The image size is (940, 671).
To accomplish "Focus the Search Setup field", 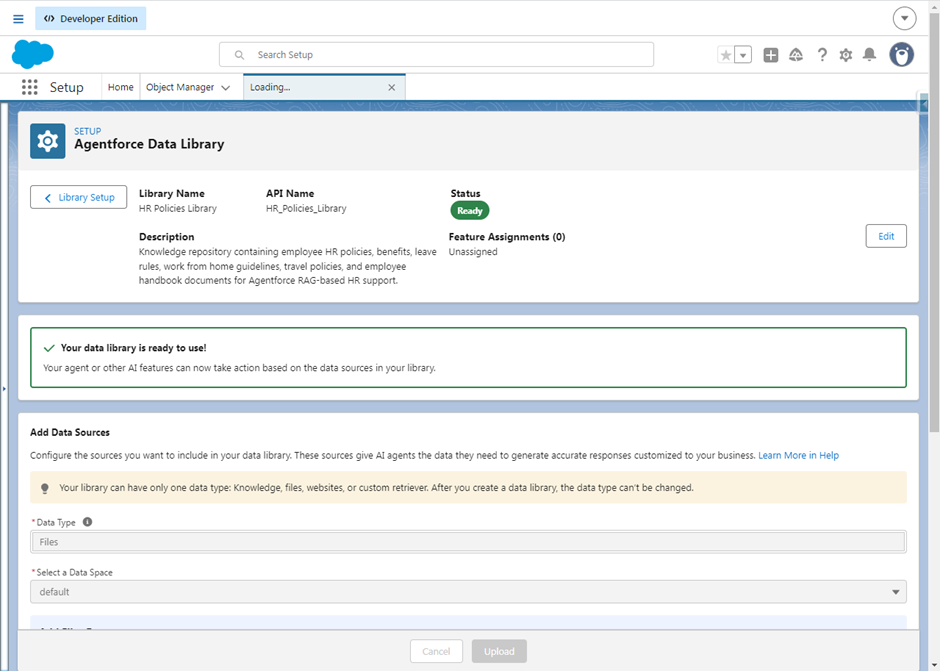I will pos(436,55).
